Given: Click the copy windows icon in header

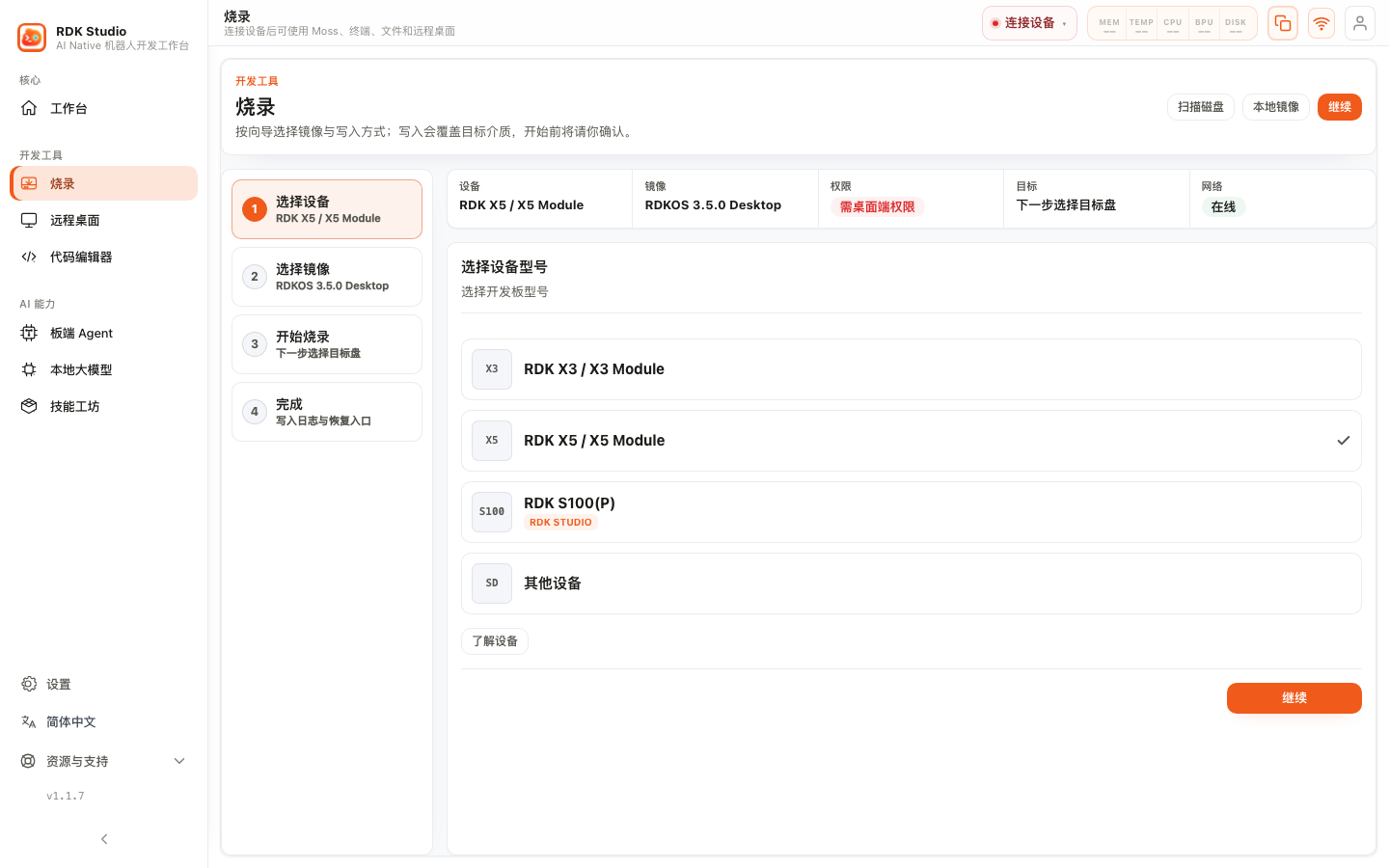Looking at the screenshot, I should 1283,23.
